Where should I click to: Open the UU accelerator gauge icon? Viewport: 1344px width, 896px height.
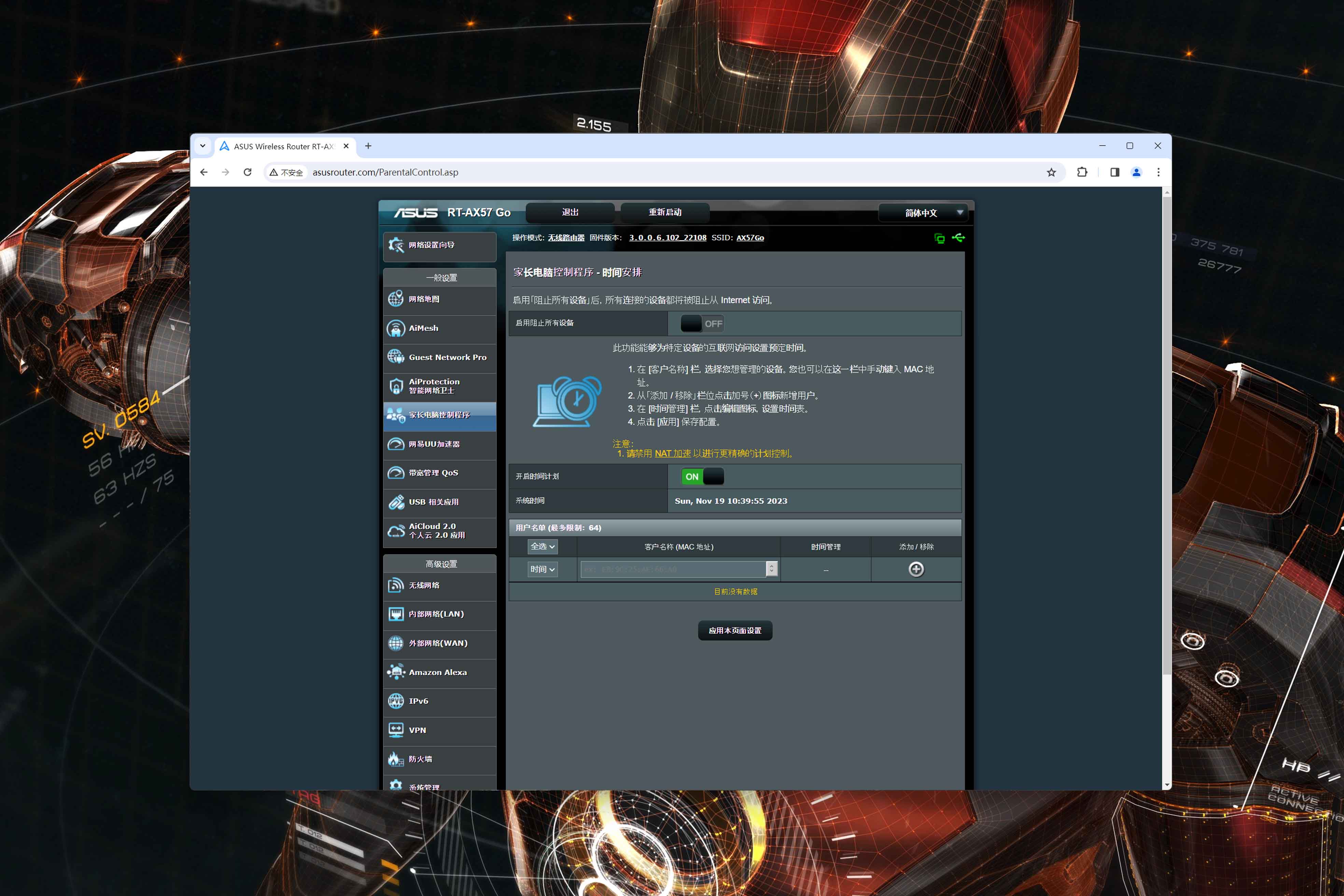(396, 444)
